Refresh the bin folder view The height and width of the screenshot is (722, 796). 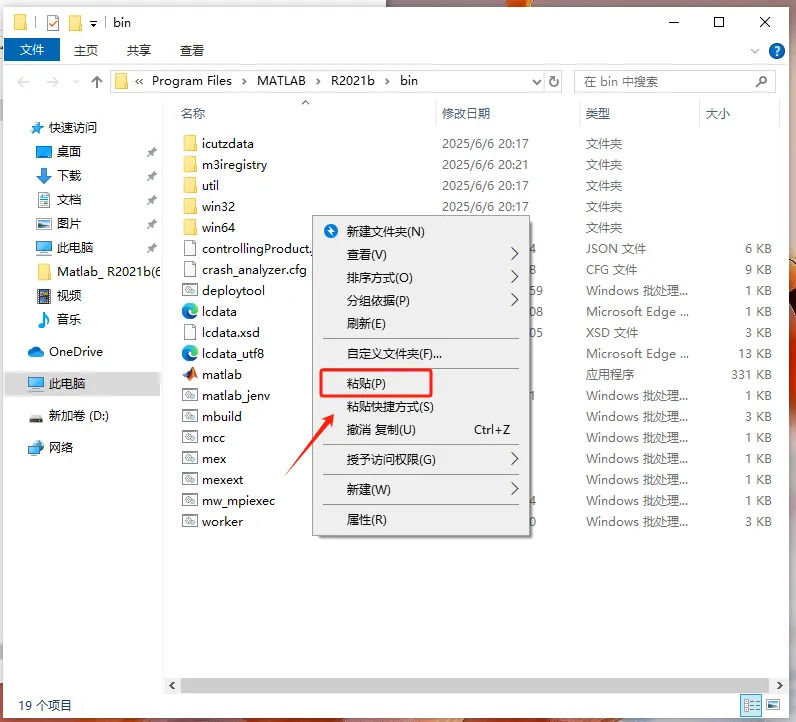pyautogui.click(x=554, y=81)
